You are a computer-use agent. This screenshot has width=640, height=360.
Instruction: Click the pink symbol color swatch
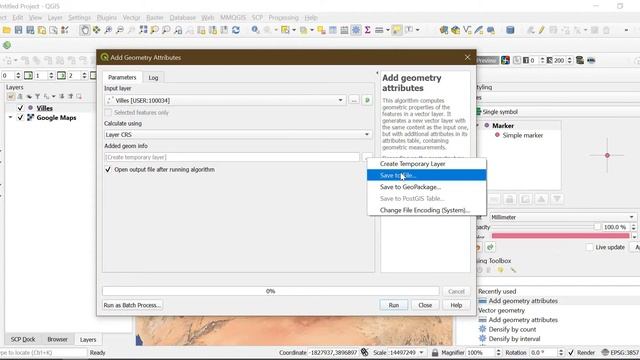pyautogui.click(x=561, y=236)
